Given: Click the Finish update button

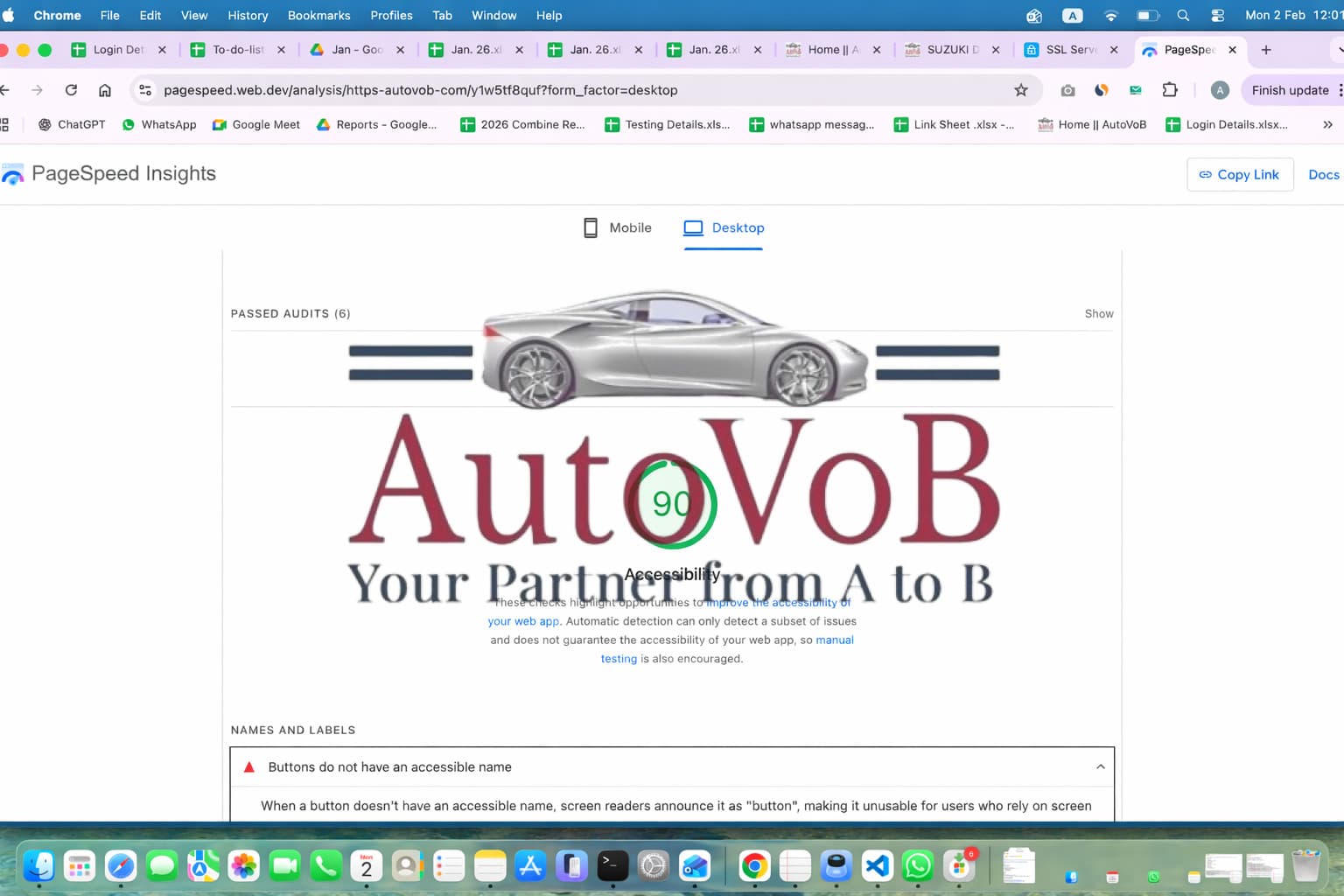Looking at the screenshot, I should [1290, 90].
